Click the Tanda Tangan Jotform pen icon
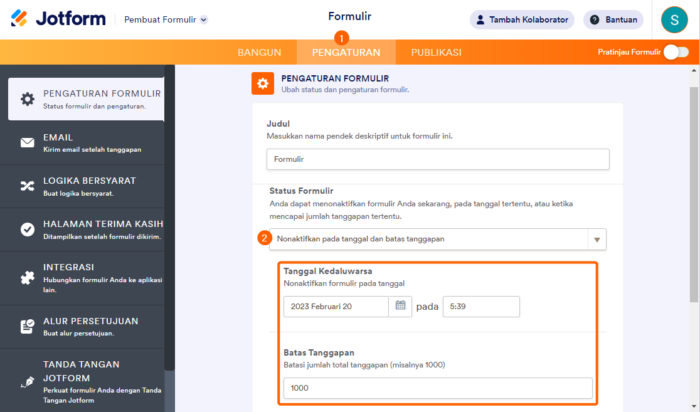 click(27, 382)
